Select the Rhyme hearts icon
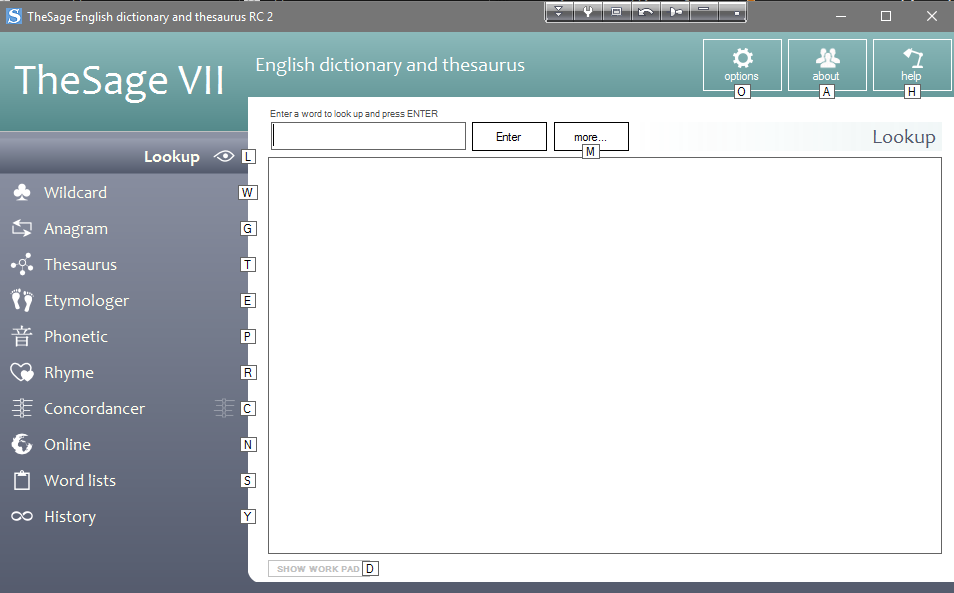The width and height of the screenshot is (954, 593). click(22, 372)
